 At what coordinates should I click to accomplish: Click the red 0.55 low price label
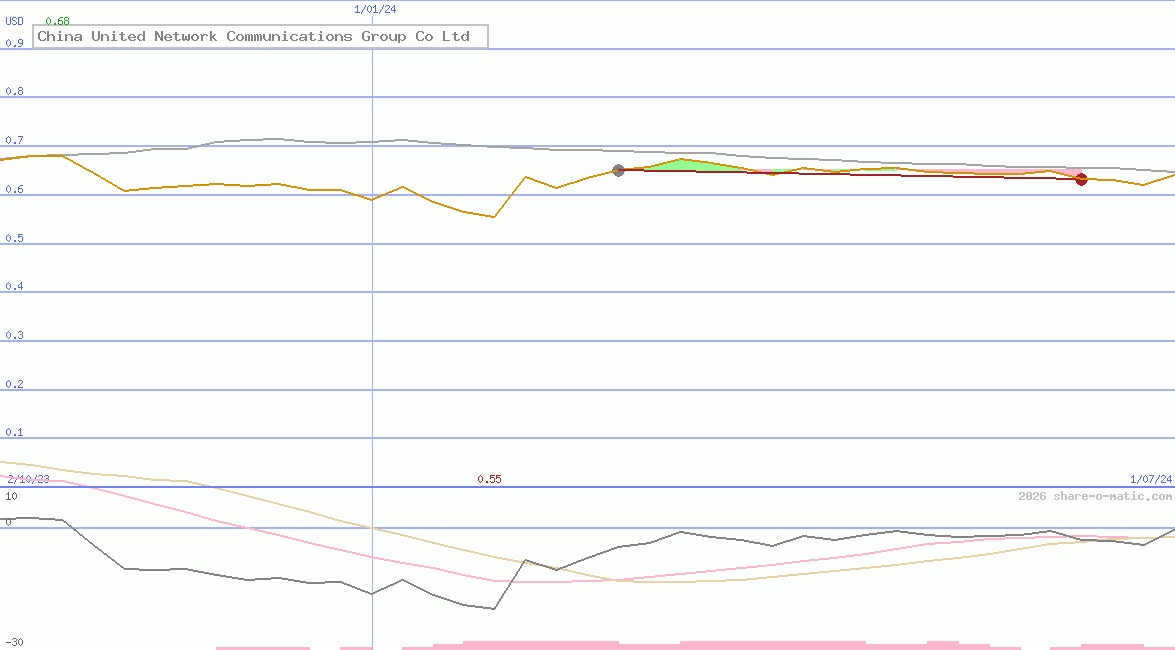[x=489, y=479]
